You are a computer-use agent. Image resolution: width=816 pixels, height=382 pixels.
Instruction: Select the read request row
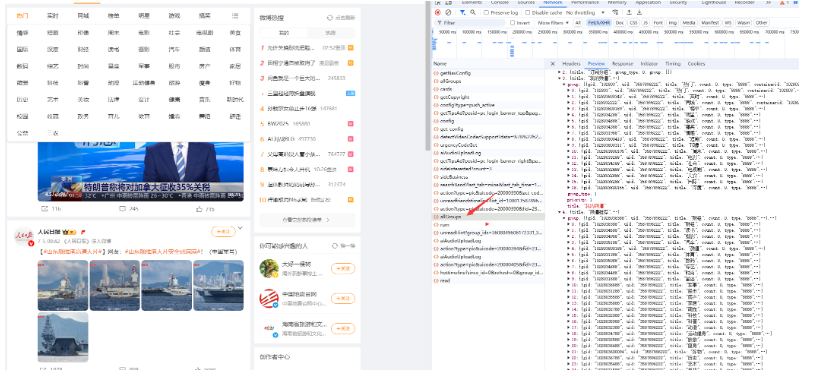(488, 281)
